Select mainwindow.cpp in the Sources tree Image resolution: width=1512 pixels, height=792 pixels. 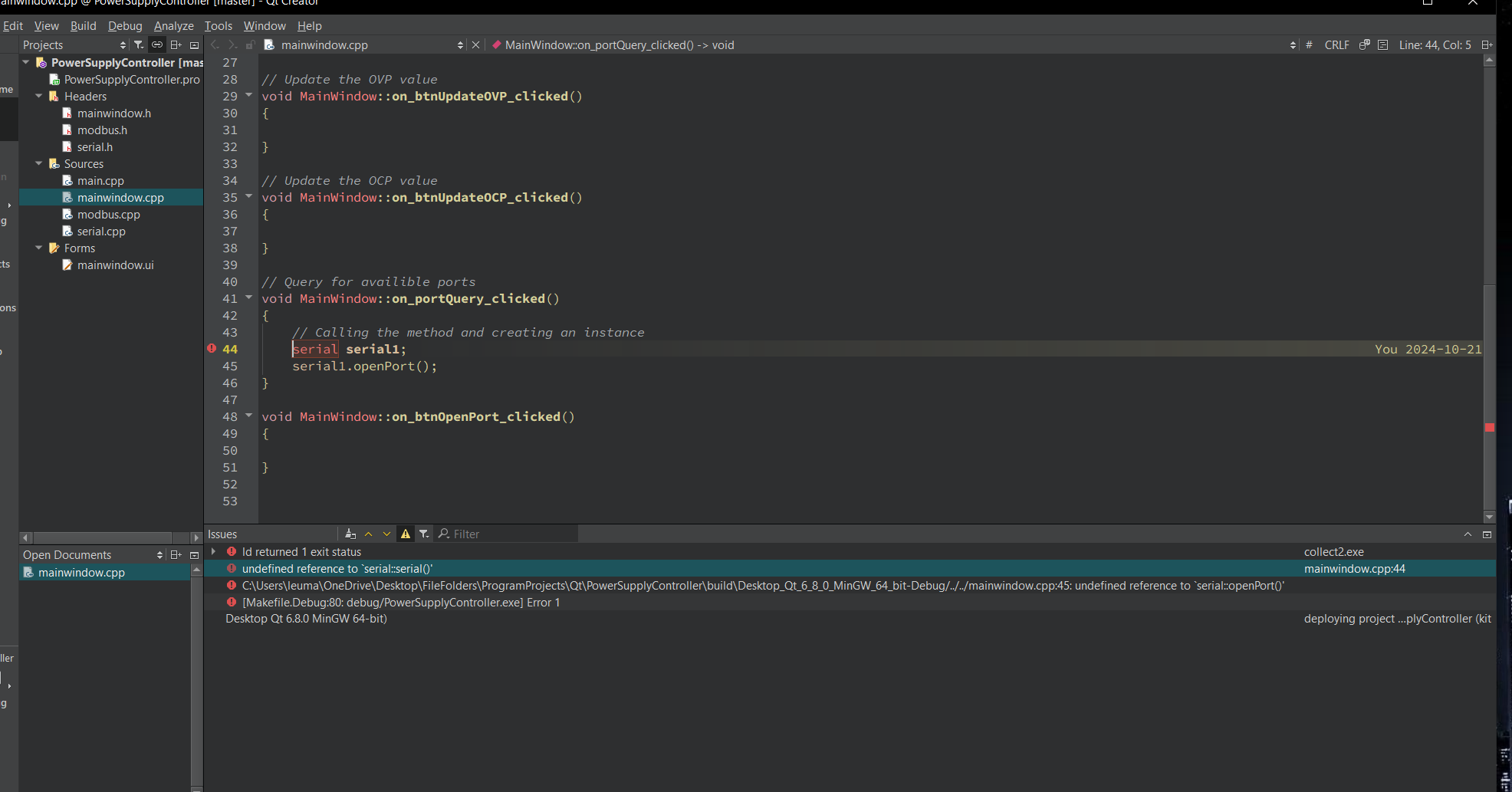113,198
